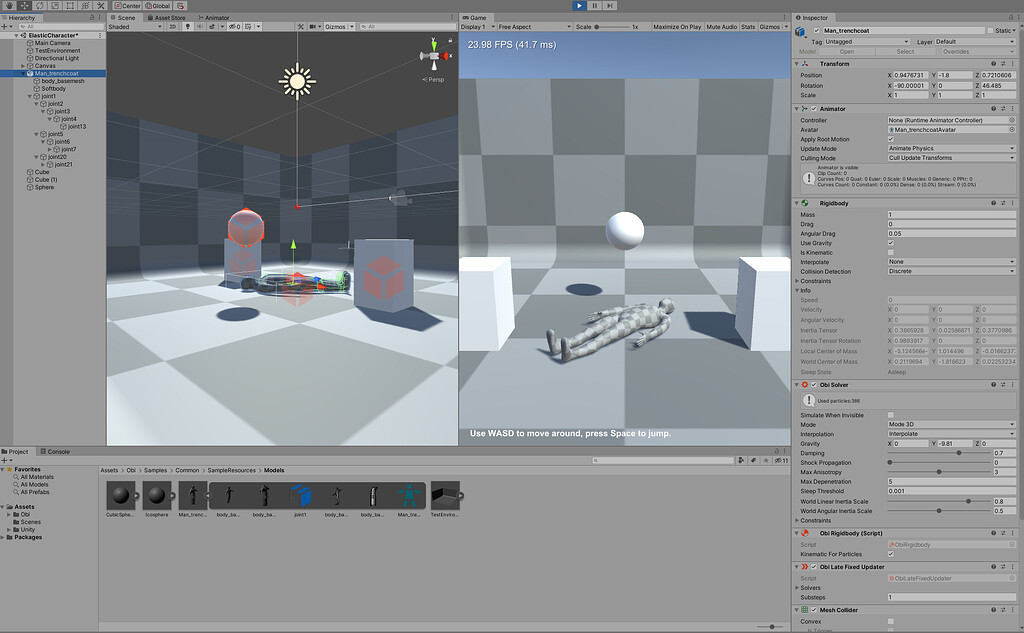Open the Collision Detection dropdown
Viewport: 1024px width, 633px height.
coord(950,271)
